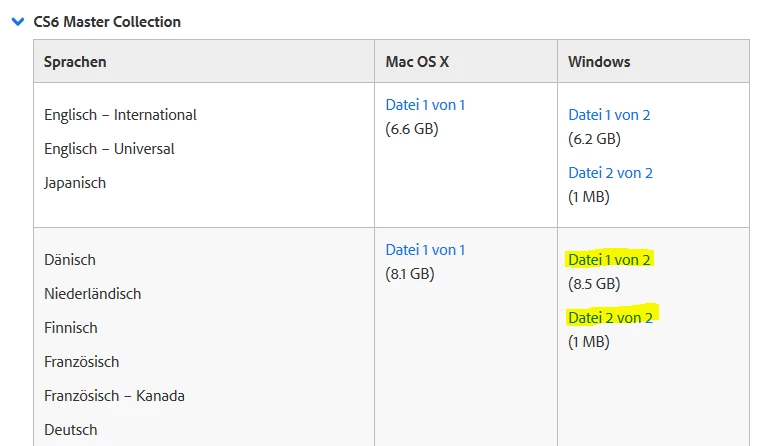Open Windows Datei 2 von 2 link for English
Image resolution: width=768 pixels, height=446 pixels.
[610, 173]
